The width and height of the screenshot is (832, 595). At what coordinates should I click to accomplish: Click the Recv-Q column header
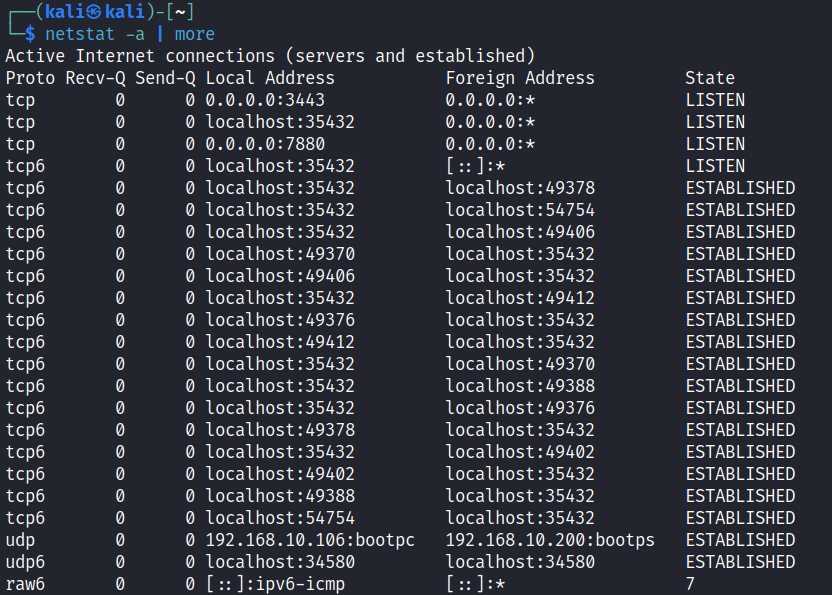95,78
